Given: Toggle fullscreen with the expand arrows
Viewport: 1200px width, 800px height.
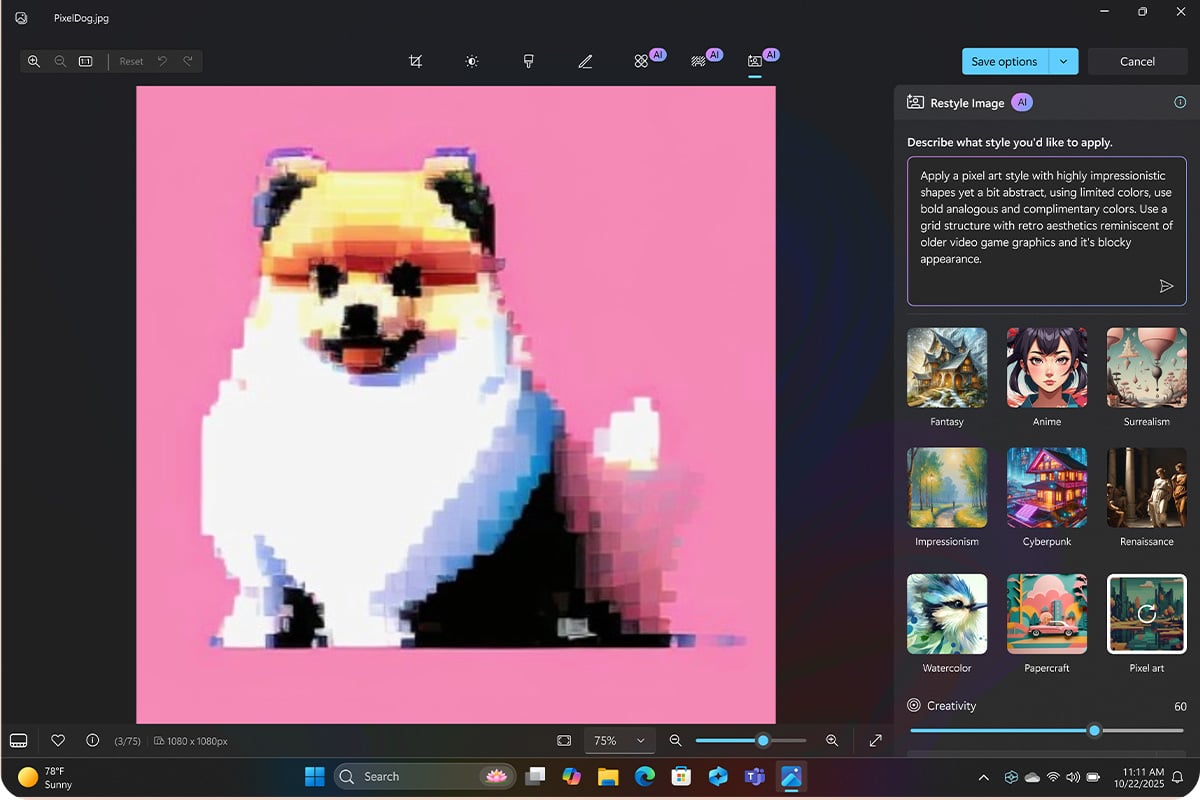Looking at the screenshot, I should pos(876,740).
